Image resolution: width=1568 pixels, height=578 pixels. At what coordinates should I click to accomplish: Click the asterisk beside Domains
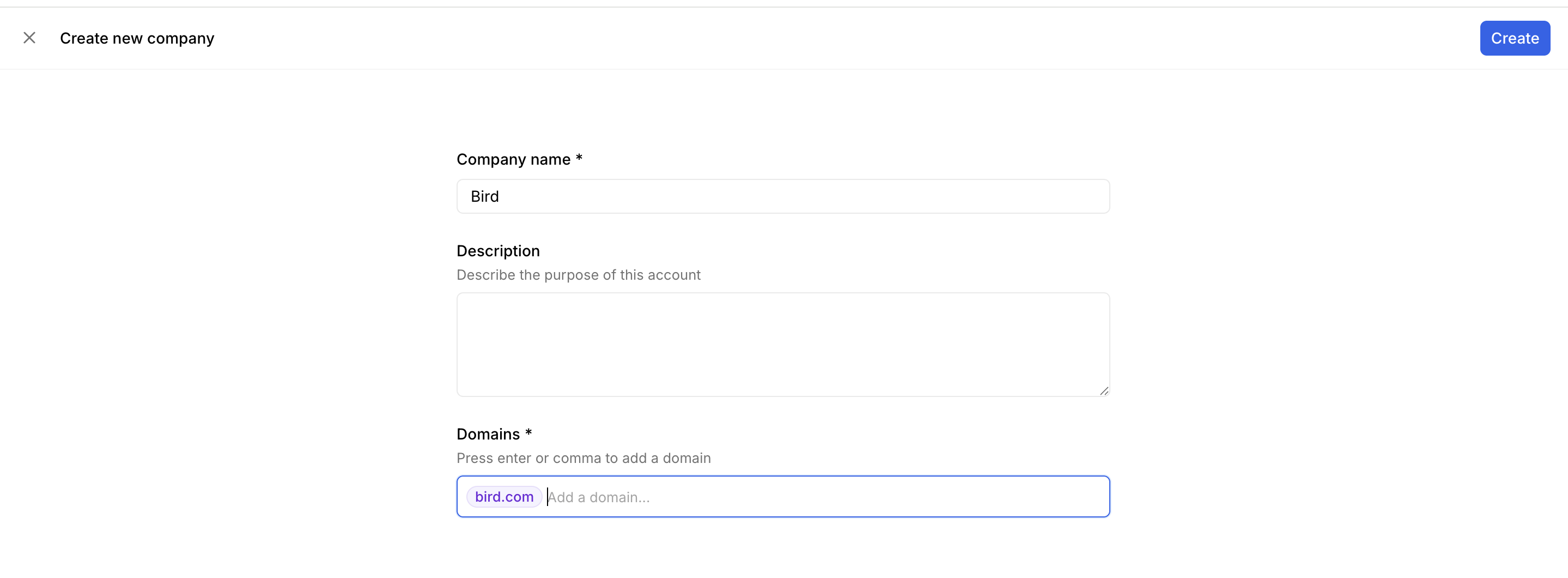coord(528,433)
